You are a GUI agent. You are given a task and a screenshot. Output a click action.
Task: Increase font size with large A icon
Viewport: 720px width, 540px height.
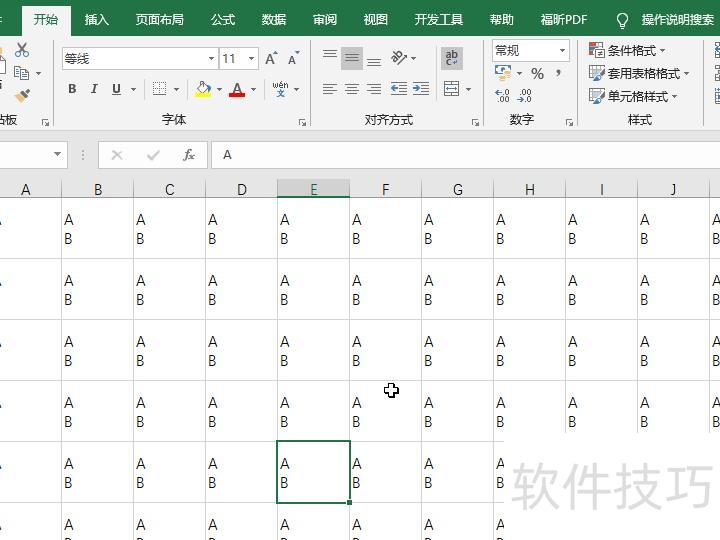pos(271,58)
